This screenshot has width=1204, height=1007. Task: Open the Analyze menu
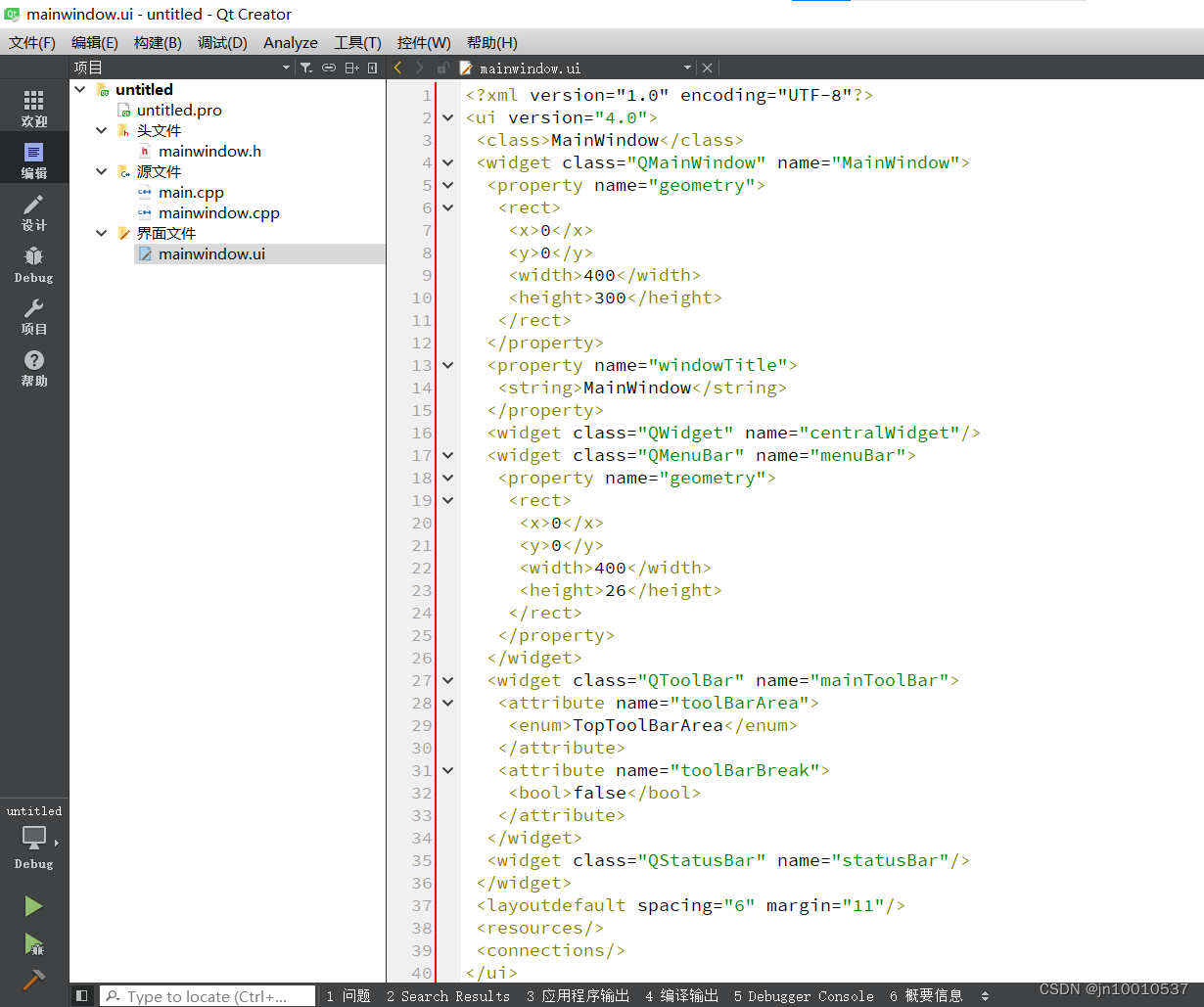coord(291,42)
